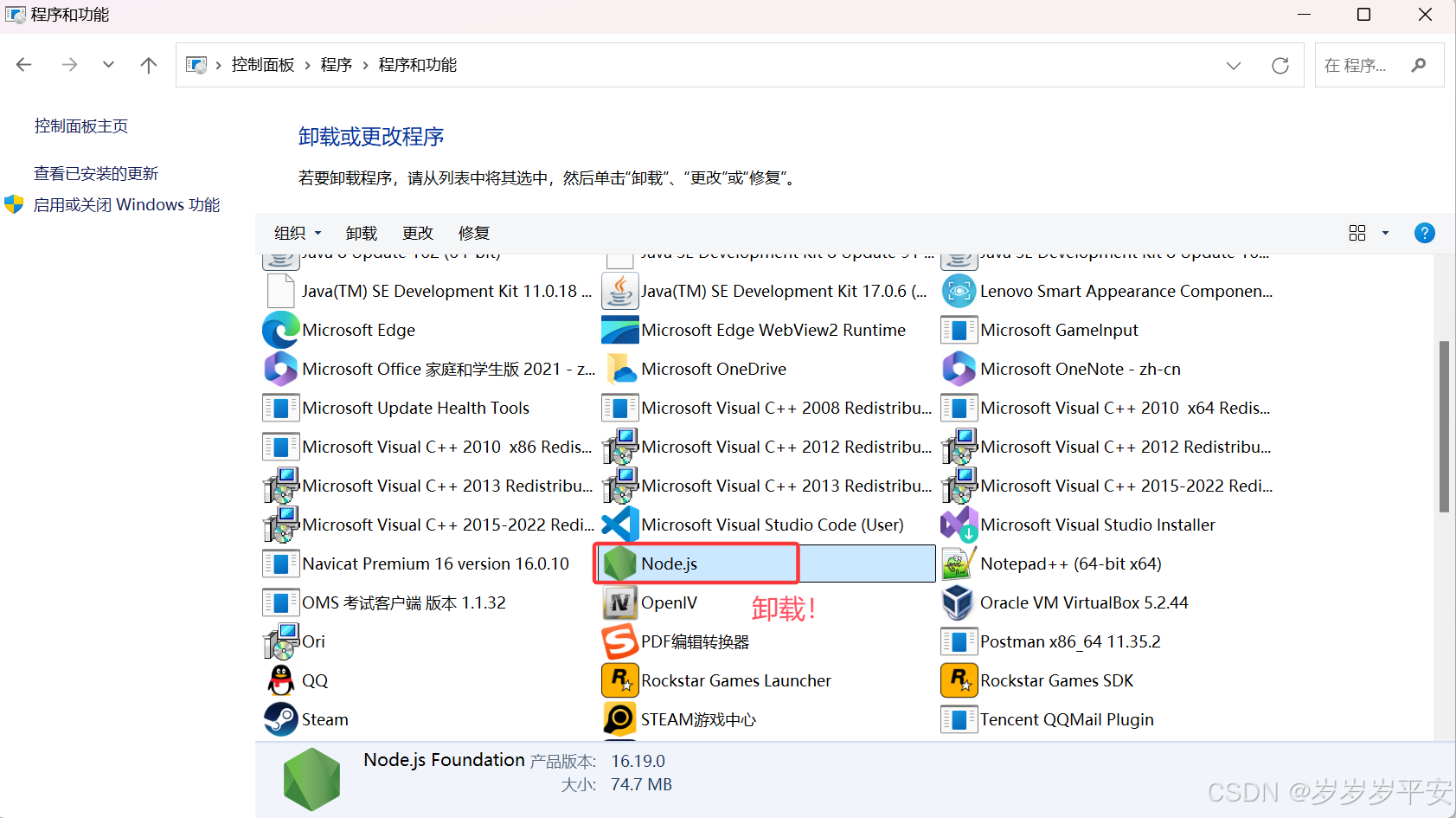
Task: Click the Java SE Development Kit 17.0.6 icon
Action: coord(619,291)
